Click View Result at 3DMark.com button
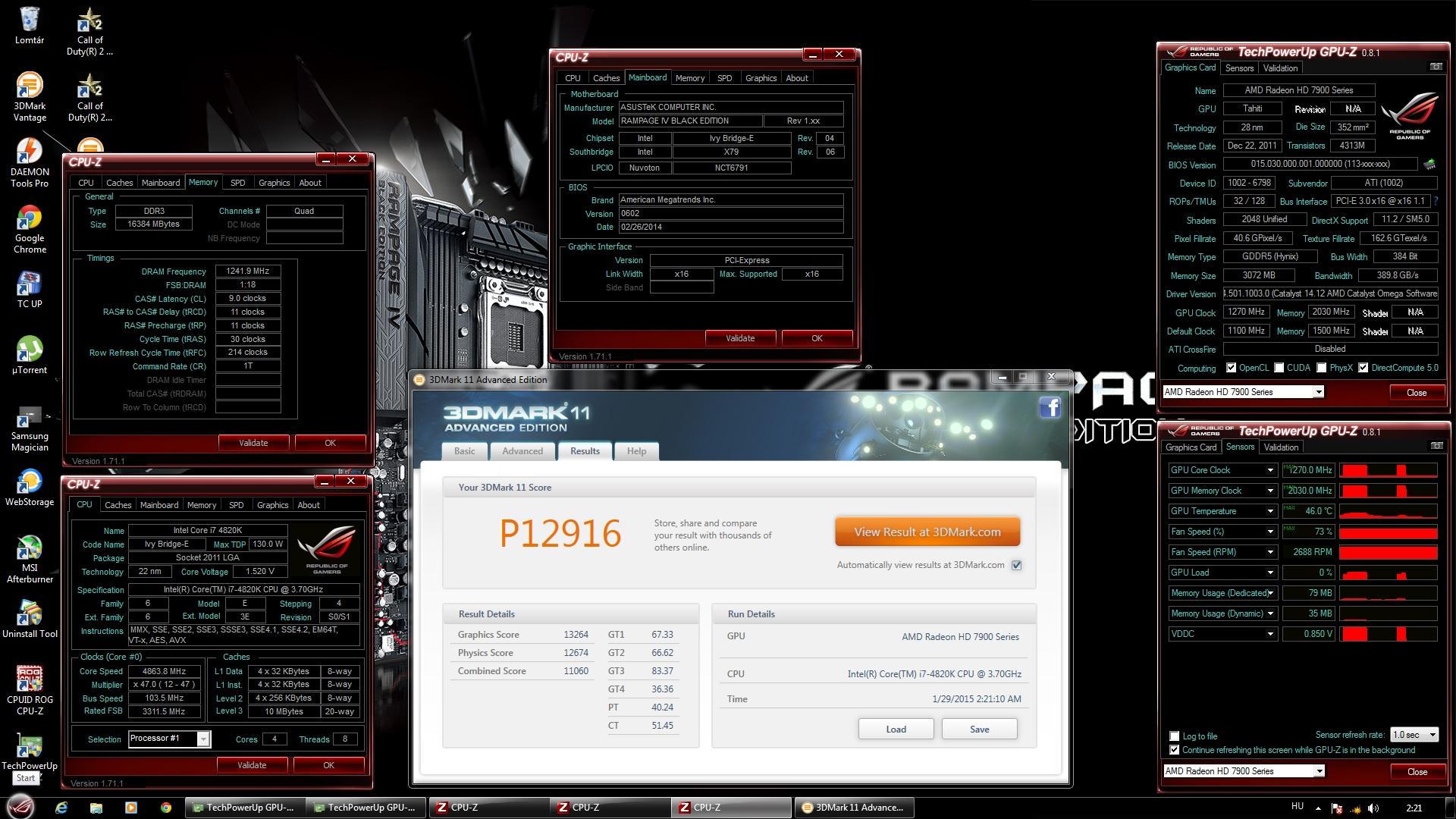1456x819 pixels. point(927,532)
